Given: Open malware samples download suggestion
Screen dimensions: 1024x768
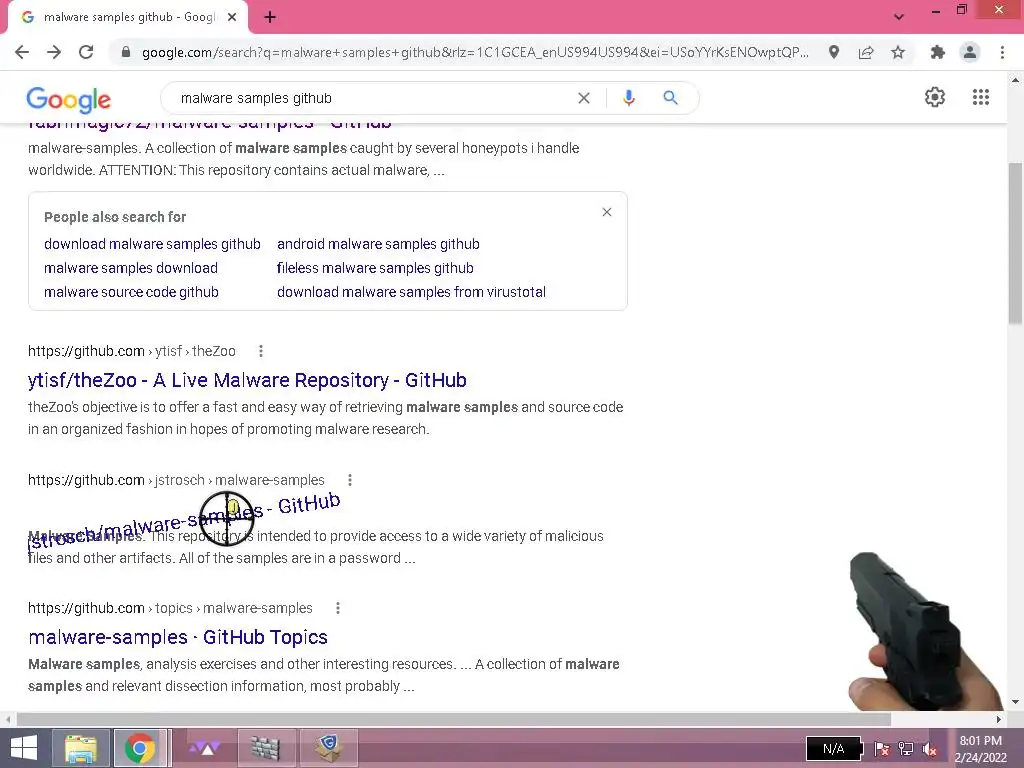Looking at the screenshot, I should click(x=131, y=268).
